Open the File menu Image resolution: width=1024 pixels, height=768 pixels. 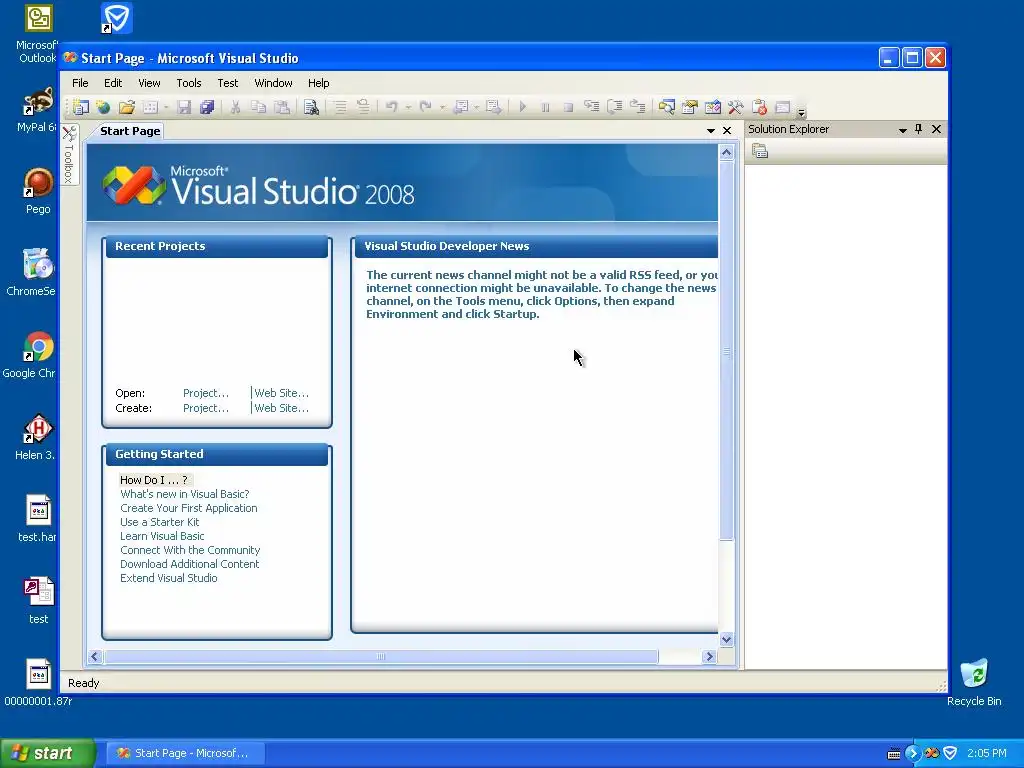pos(80,83)
